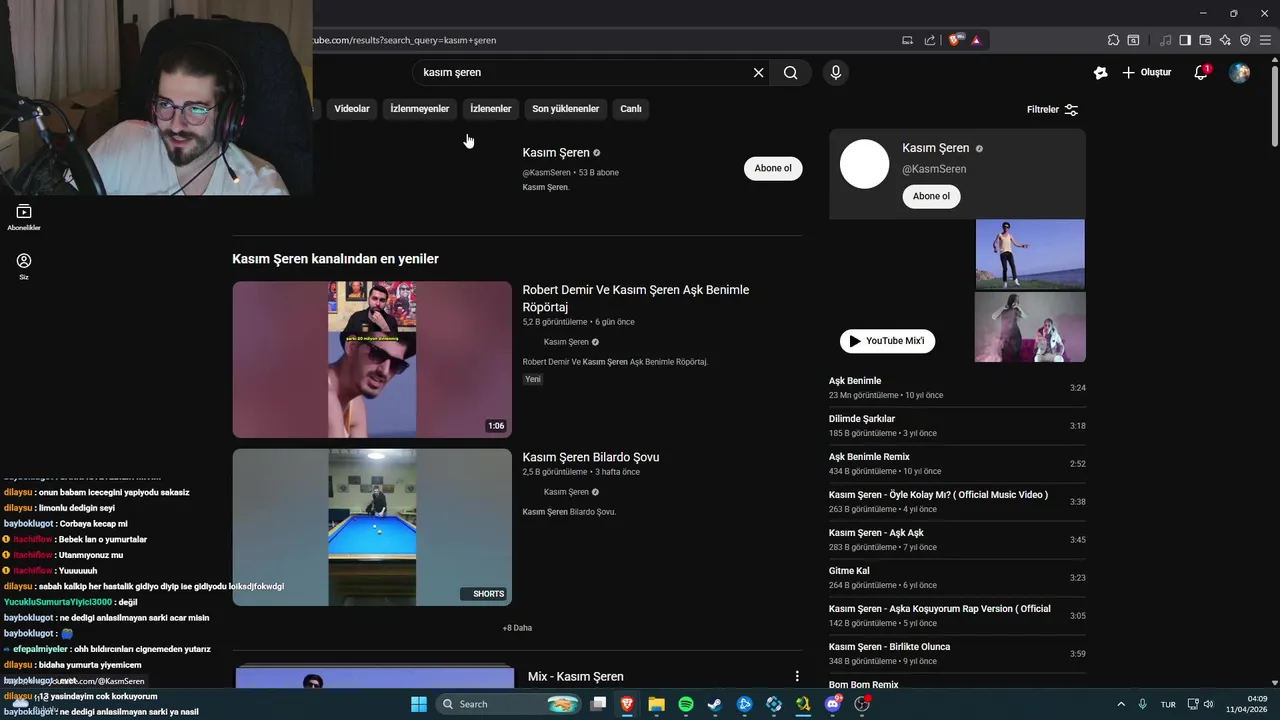Viewport: 1280px width, 720px height.
Task: Open the Abonelikler sidebar icon
Action: point(24,217)
